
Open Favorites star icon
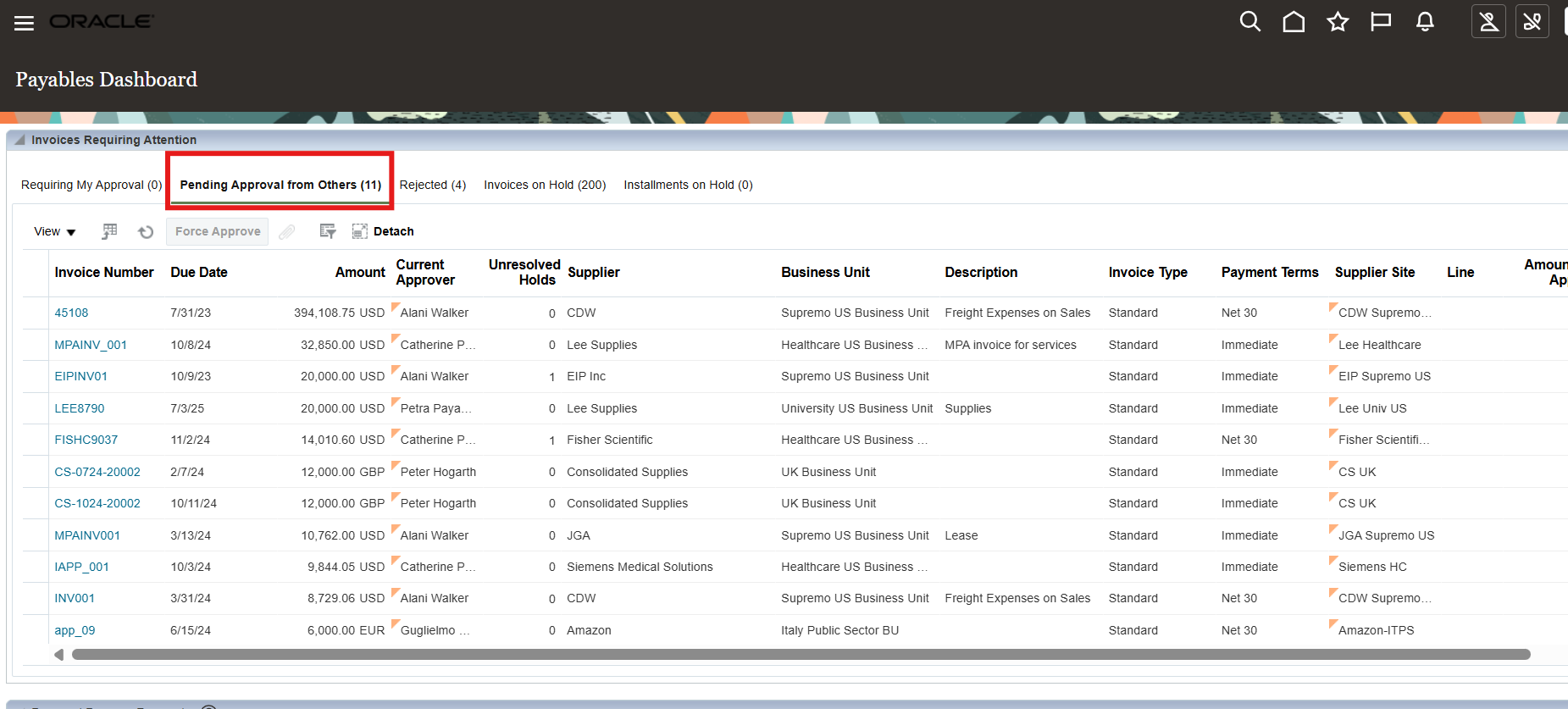point(1338,22)
